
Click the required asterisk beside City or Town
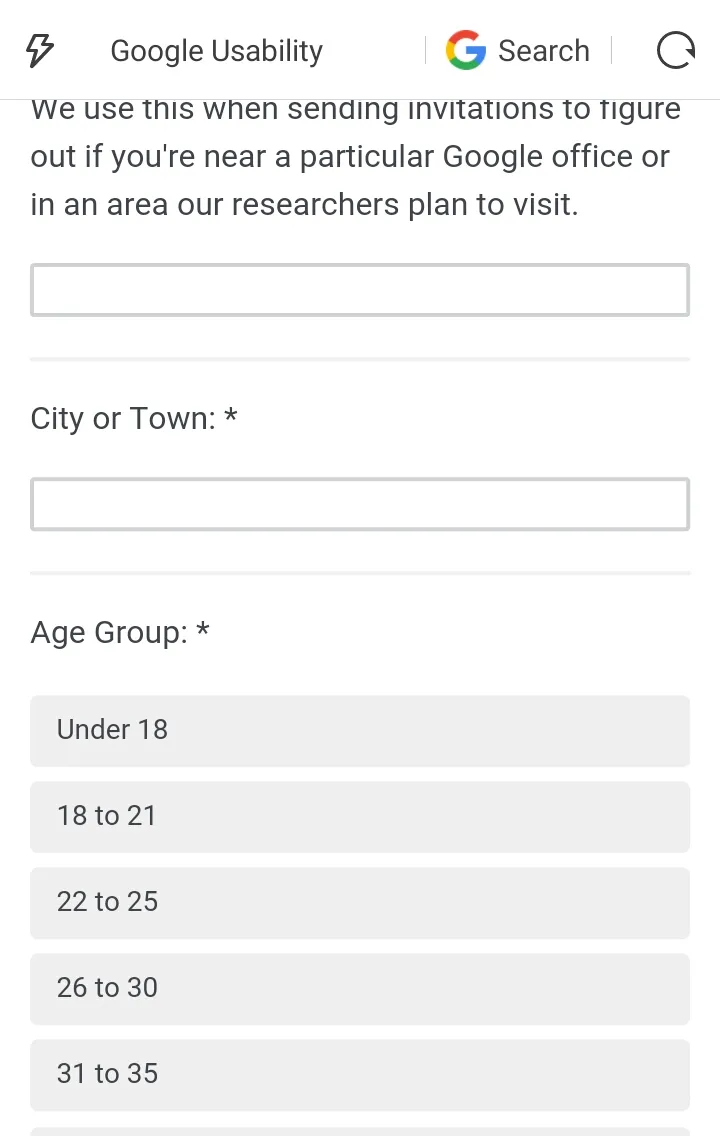pos(231,414)
